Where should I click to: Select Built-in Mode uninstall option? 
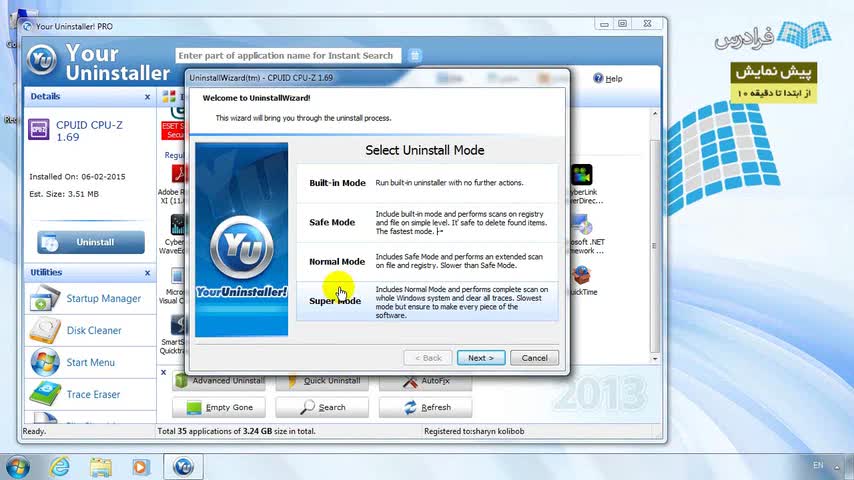tap(427, 183)
